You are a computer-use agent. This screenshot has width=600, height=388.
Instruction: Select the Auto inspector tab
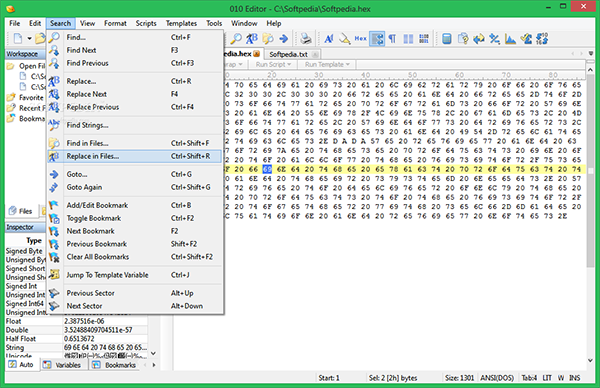(21, 365)
